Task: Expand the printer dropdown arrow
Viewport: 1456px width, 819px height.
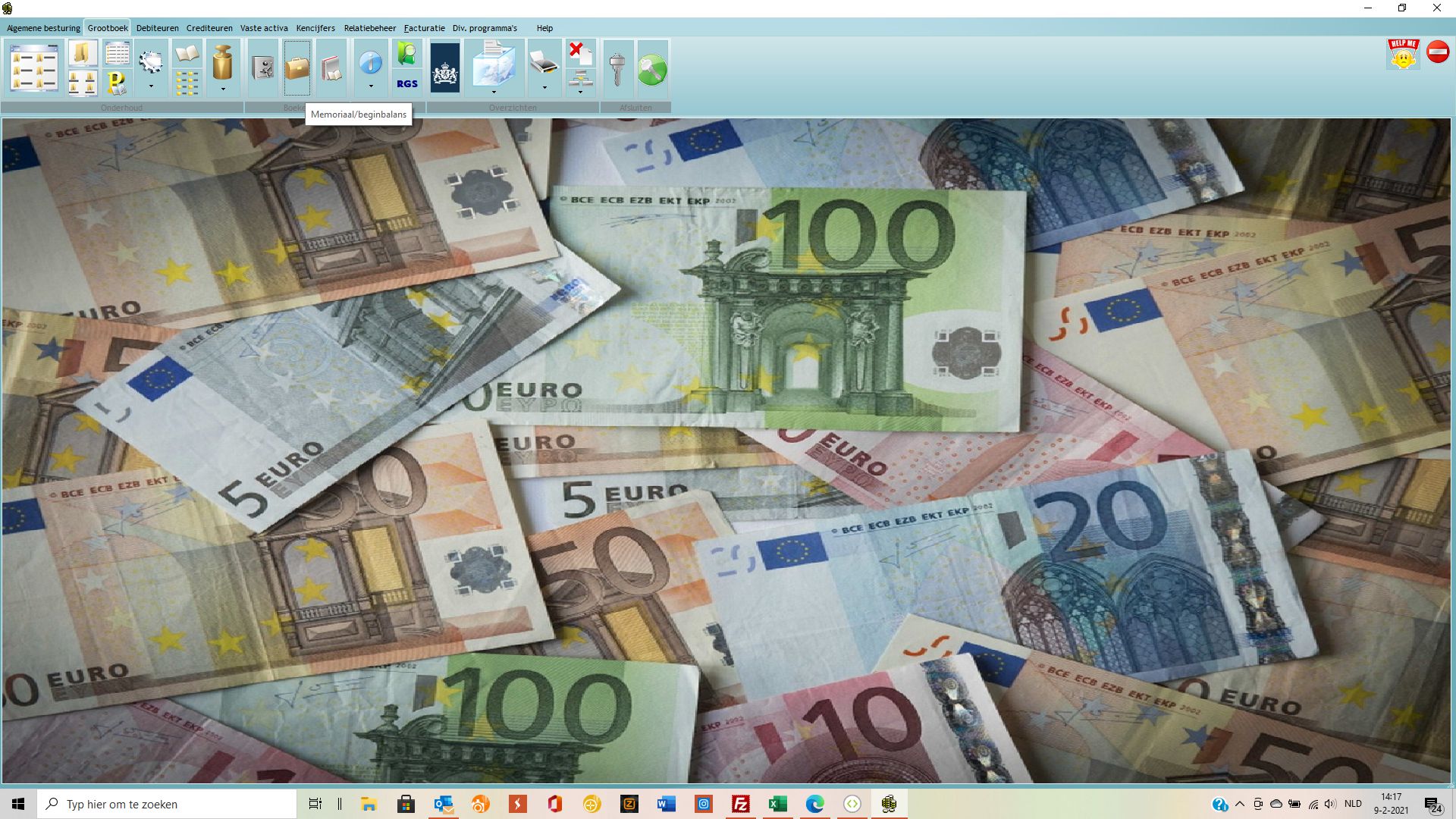Action: click(x=544, y=87)
